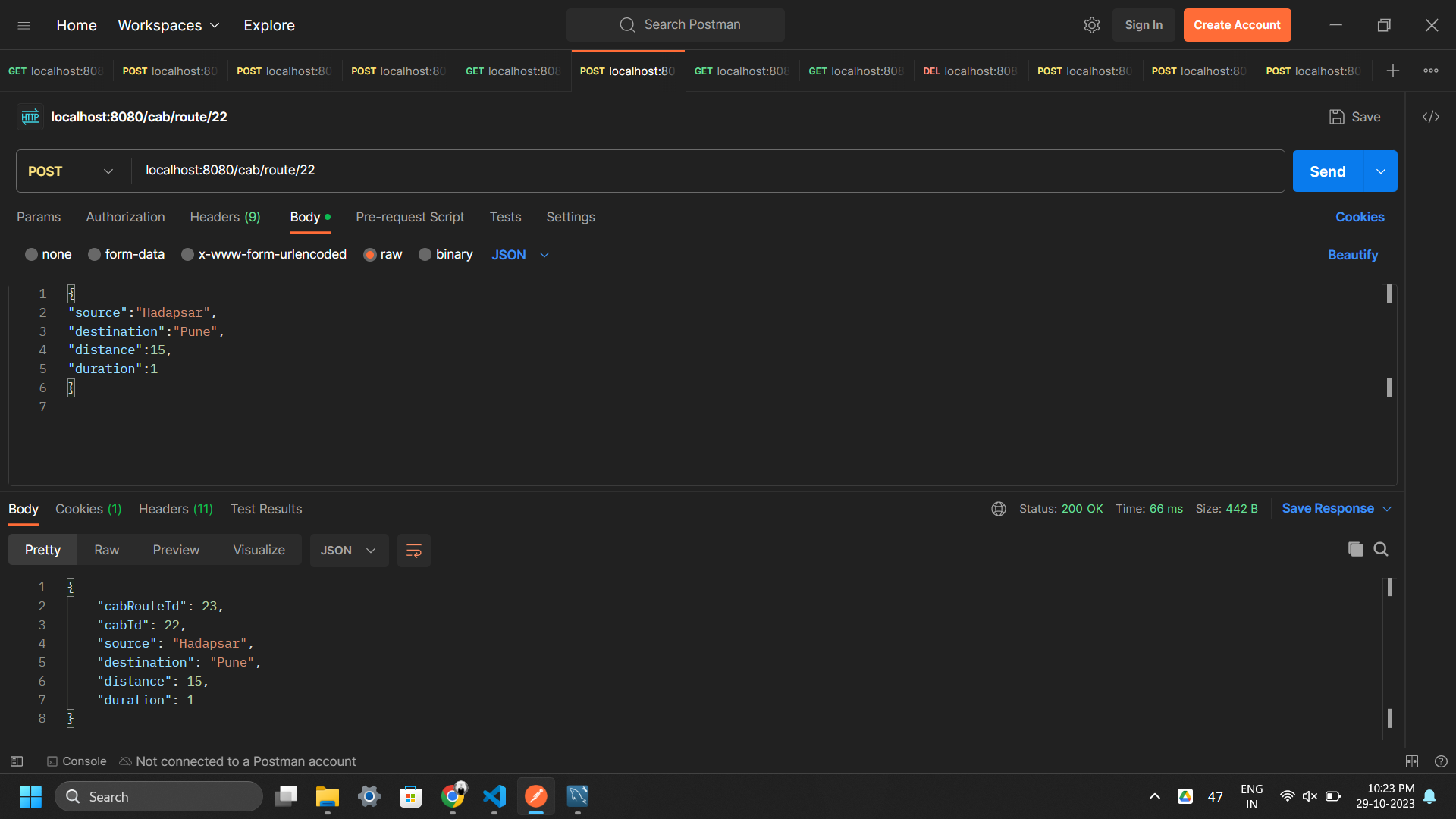Image resolution: width=1456 pixels, height=819 pixels.
Task: Toggle two-pane view icon in status bar
Action: (x=1412, y=761)
